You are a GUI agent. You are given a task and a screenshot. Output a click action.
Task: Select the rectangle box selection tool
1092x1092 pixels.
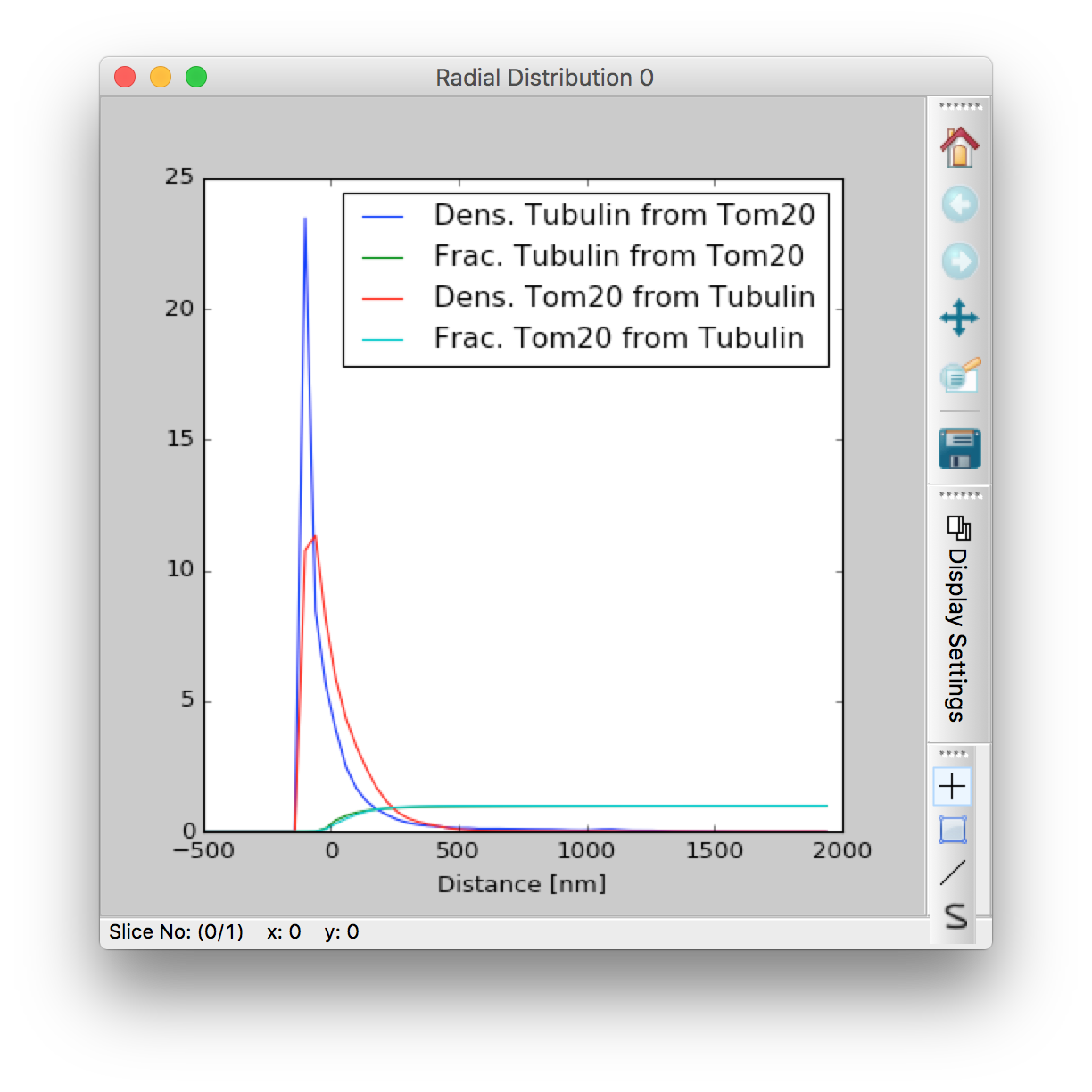point(952,830)
